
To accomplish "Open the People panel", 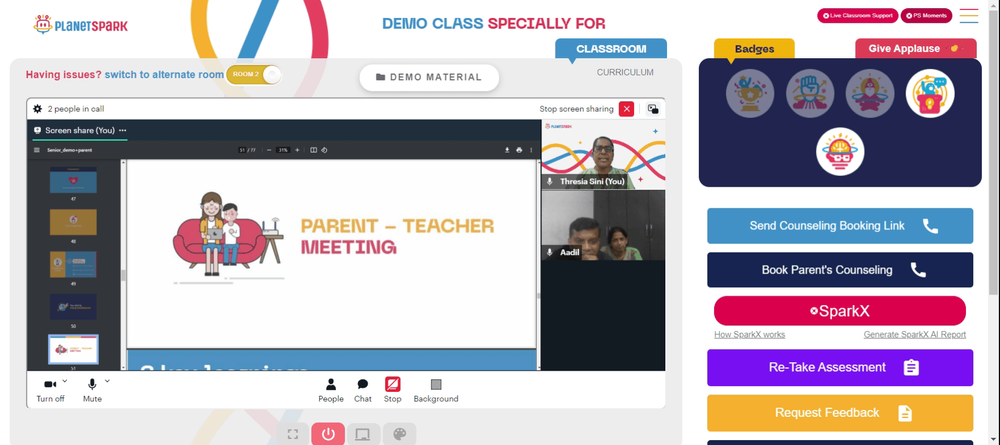I will 331,390.
